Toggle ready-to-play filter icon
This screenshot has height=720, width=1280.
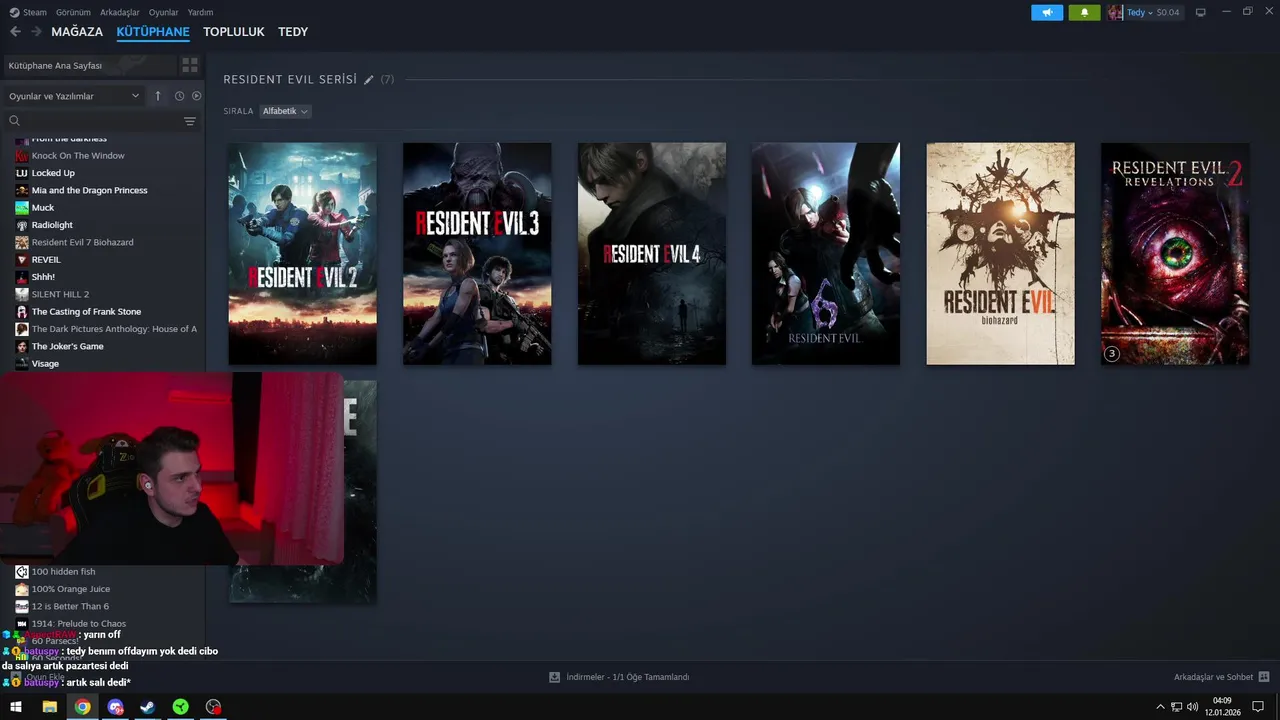tap(196, 96)
